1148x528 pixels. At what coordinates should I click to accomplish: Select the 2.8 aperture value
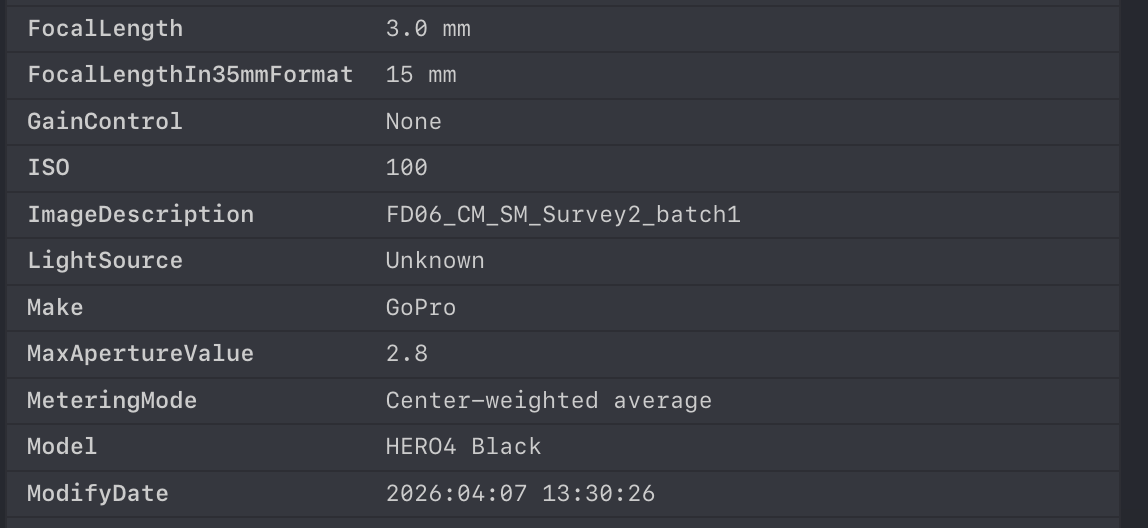(407, 354)
